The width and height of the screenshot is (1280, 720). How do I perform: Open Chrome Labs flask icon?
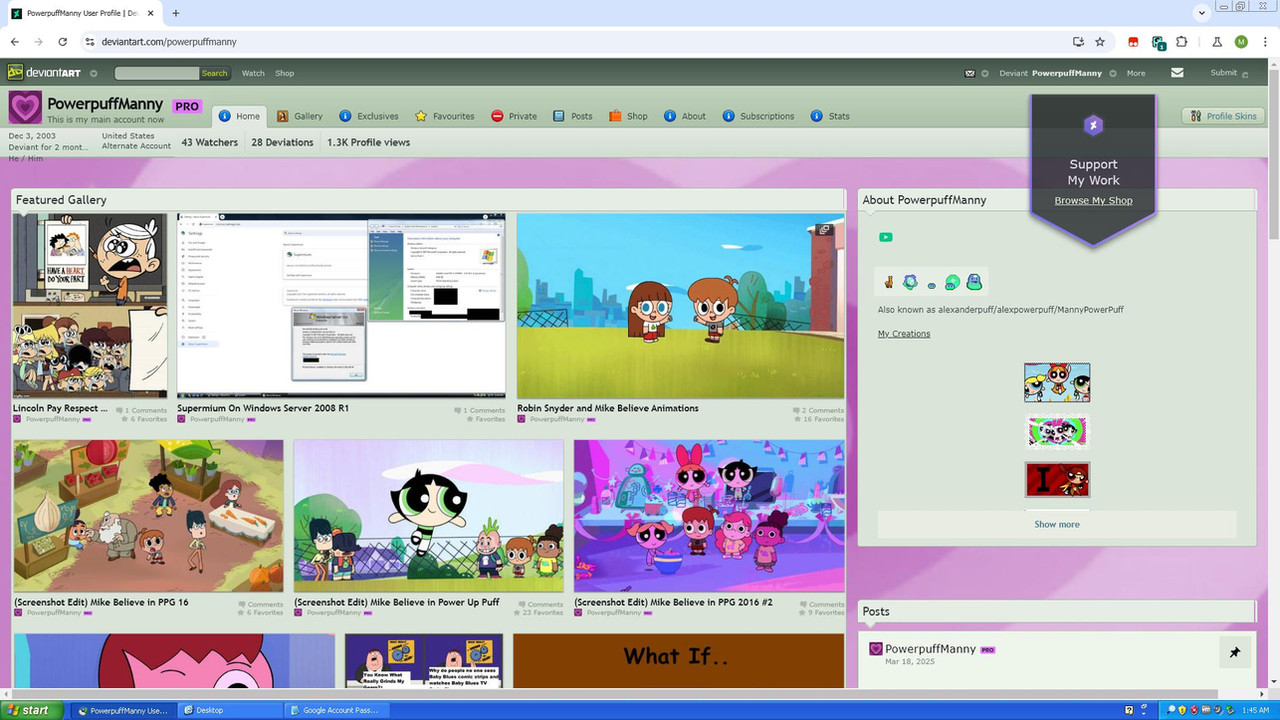pyautogui.click(x=1217, y=42)
